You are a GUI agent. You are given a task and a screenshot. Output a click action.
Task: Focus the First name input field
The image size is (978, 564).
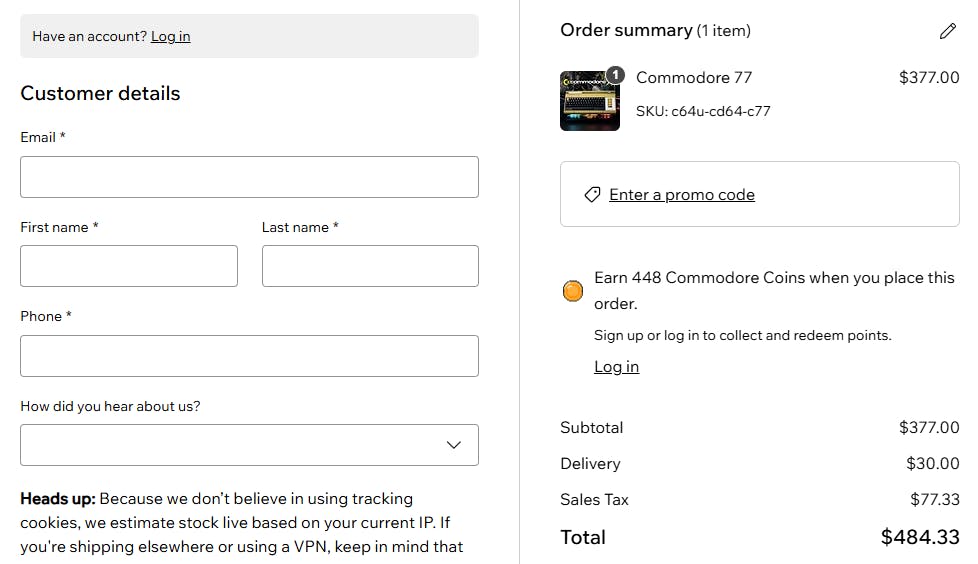point(129,266)
